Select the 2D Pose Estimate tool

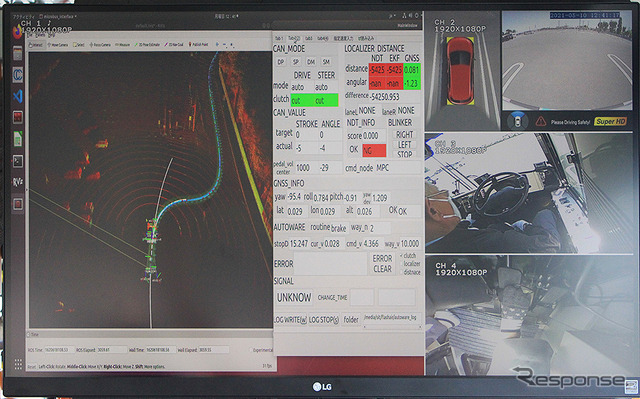(148, 44)
